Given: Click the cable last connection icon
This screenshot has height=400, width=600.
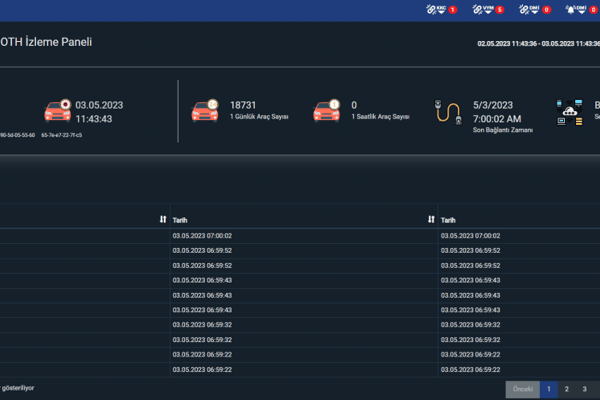Looking at the screenshot, I should tap(448, 112).
